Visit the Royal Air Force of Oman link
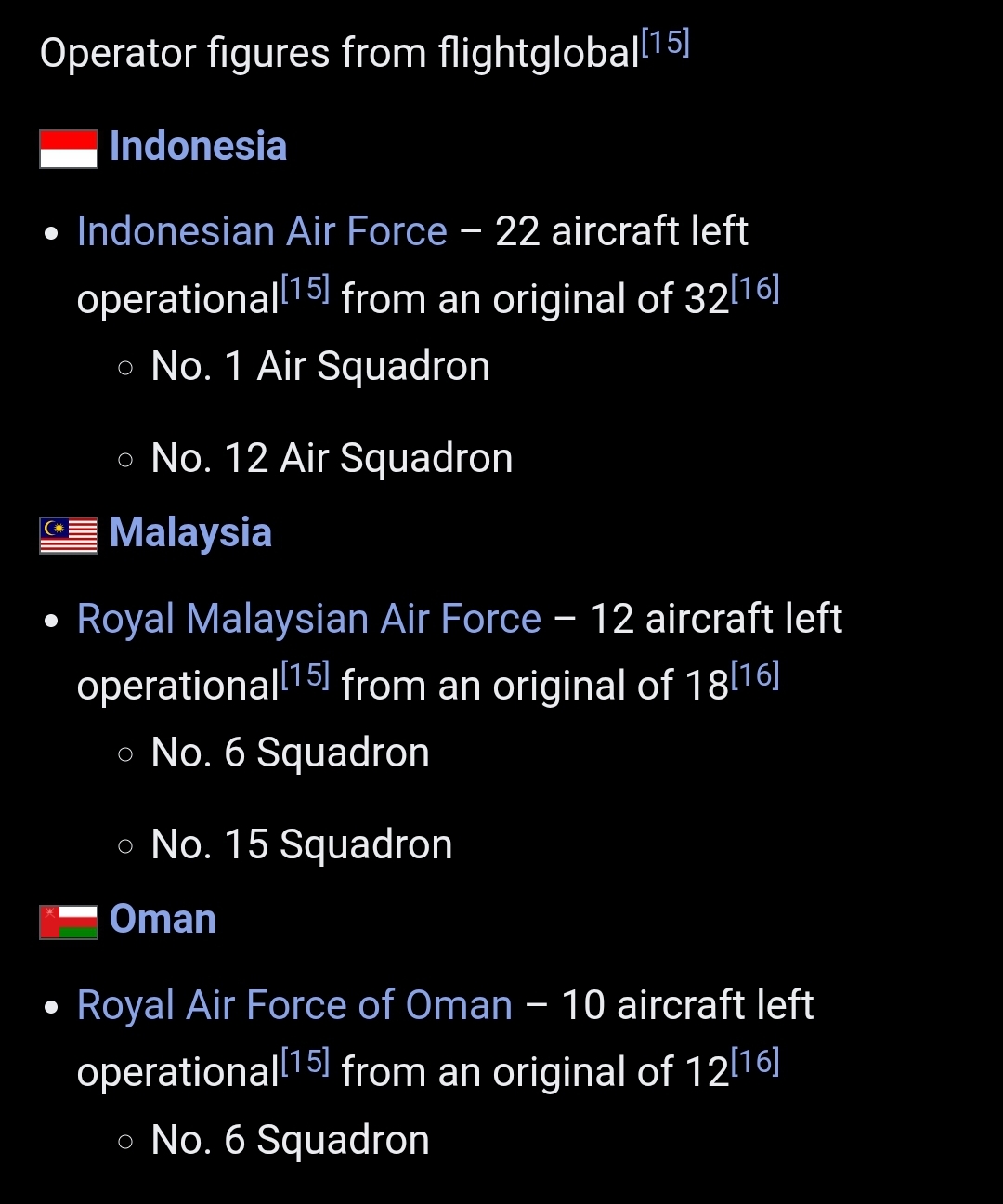 coord(294,1005)
